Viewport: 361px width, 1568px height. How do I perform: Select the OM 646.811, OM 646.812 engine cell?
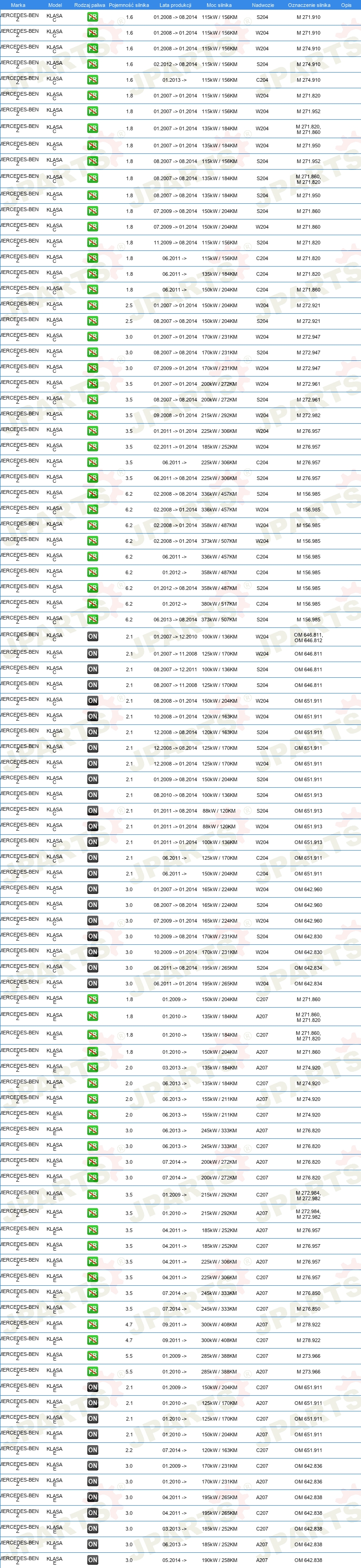(309, 637)
